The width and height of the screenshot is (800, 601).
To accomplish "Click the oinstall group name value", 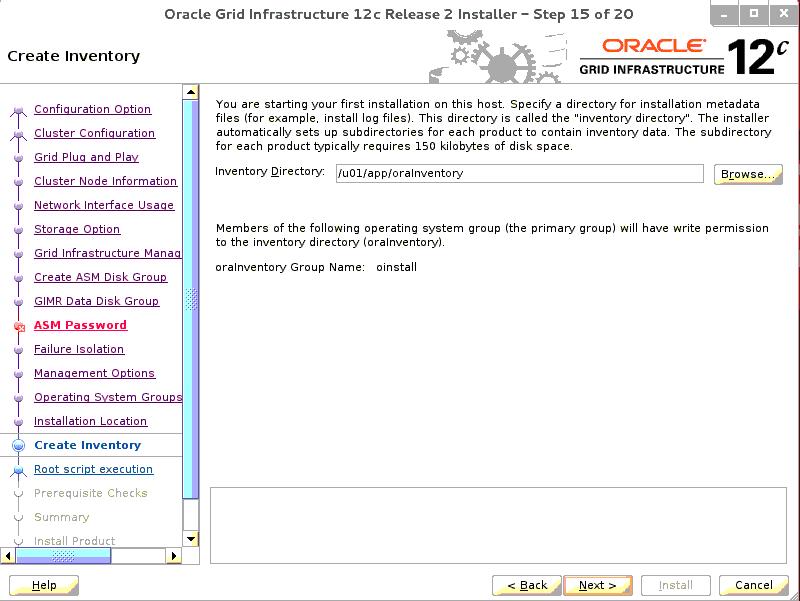I will click(x=396, y=267).
